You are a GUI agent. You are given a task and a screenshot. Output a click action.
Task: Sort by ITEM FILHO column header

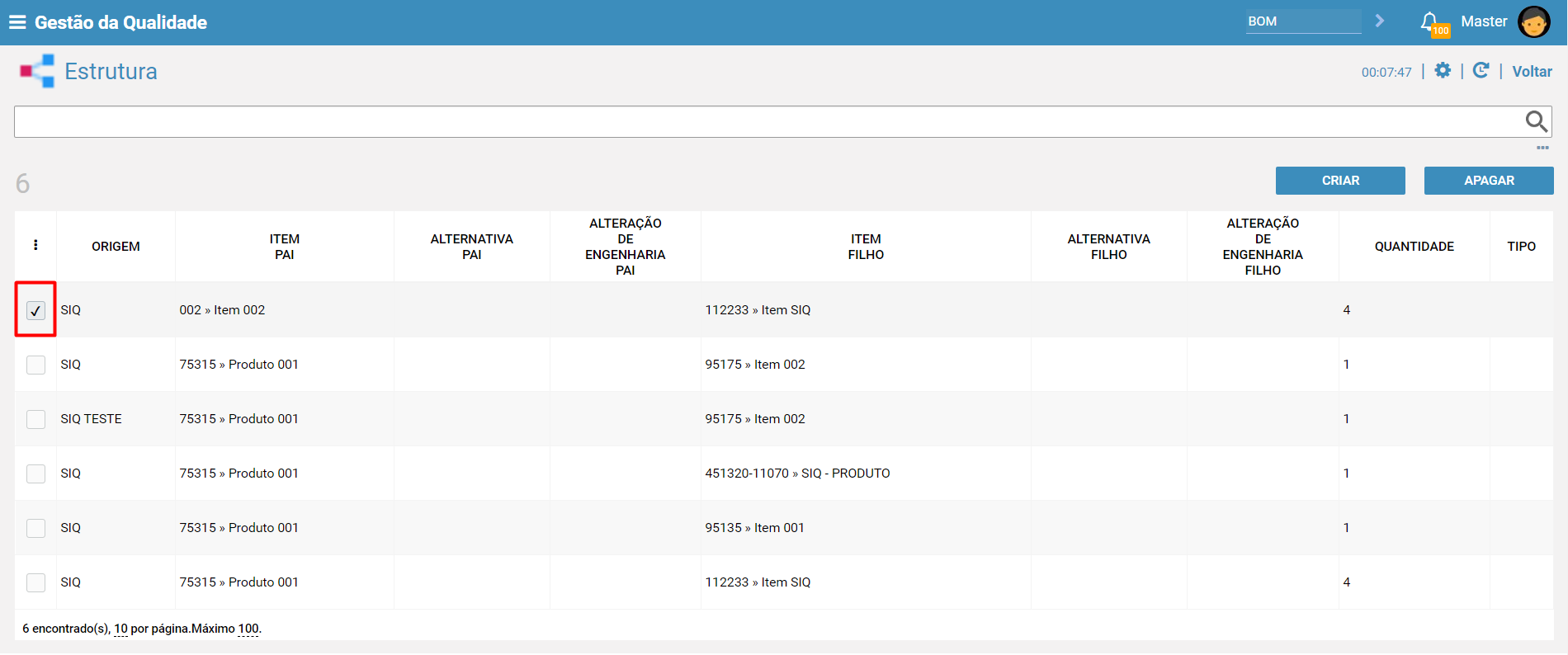(866, 247)
